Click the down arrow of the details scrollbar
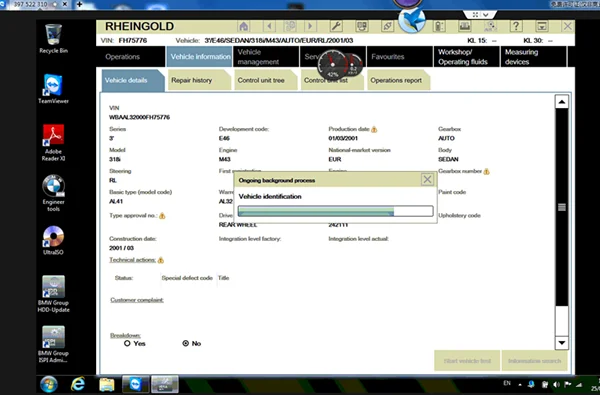Screen dimensions: 600x395 (x=561, y=343)
